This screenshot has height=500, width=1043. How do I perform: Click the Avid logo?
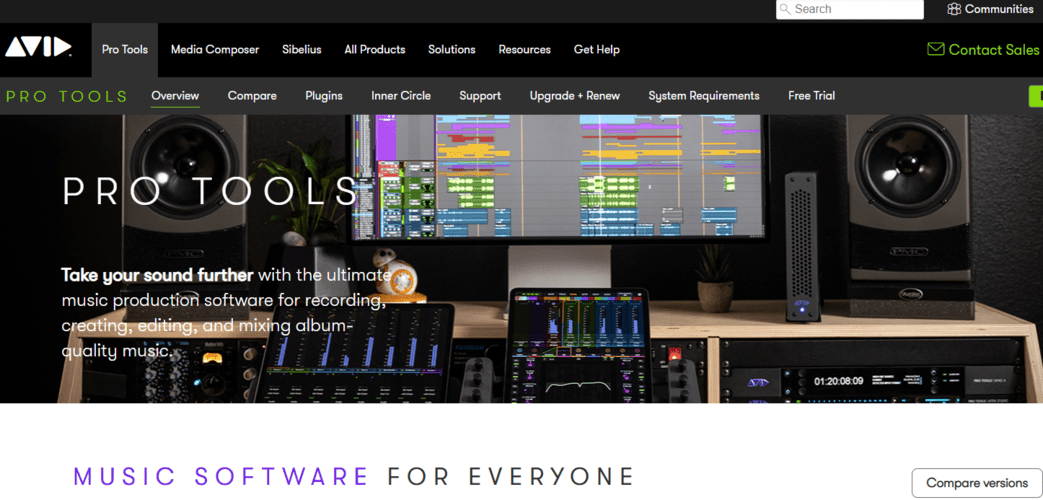[38, 47]
